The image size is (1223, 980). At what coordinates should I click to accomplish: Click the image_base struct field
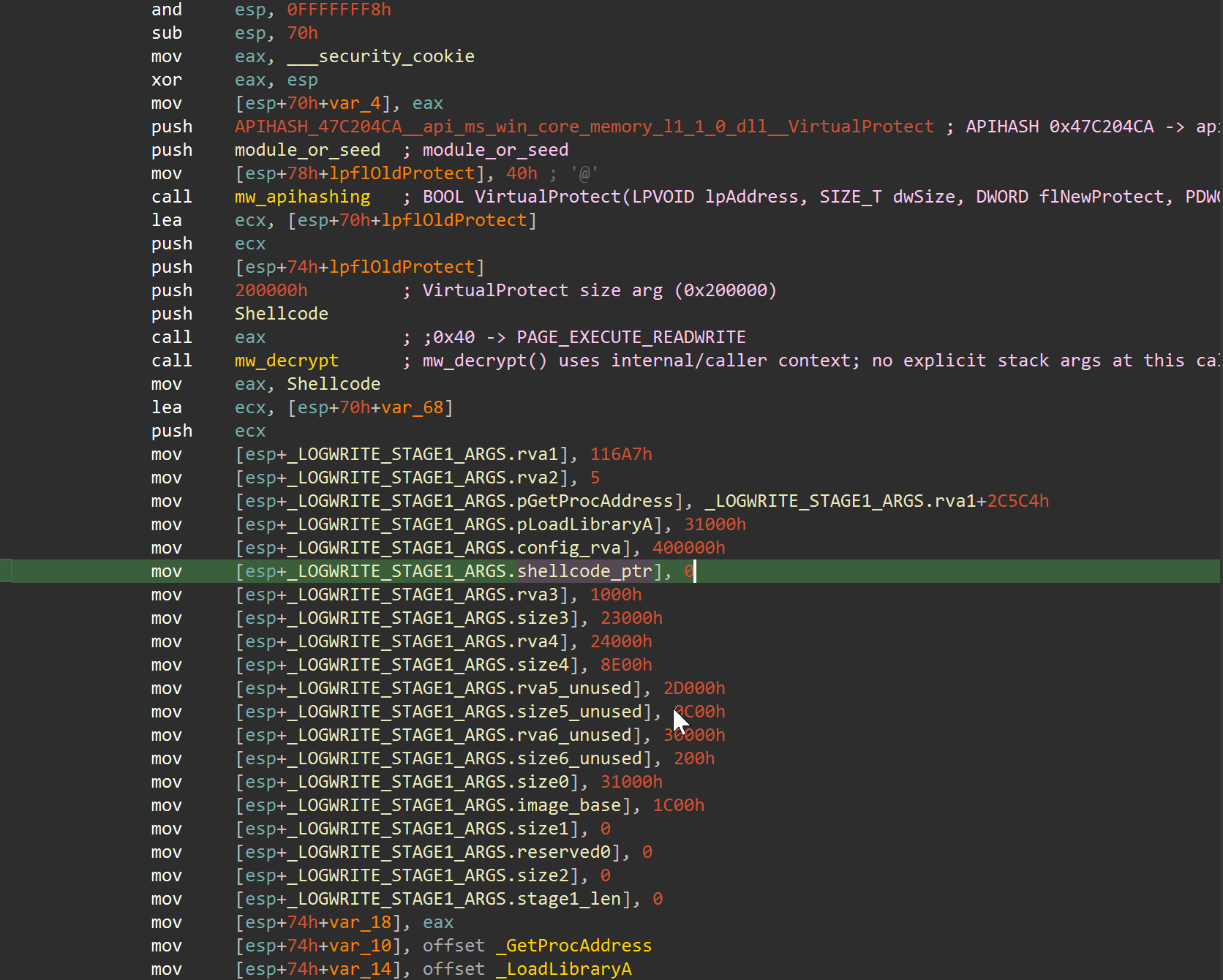(568, 805)
